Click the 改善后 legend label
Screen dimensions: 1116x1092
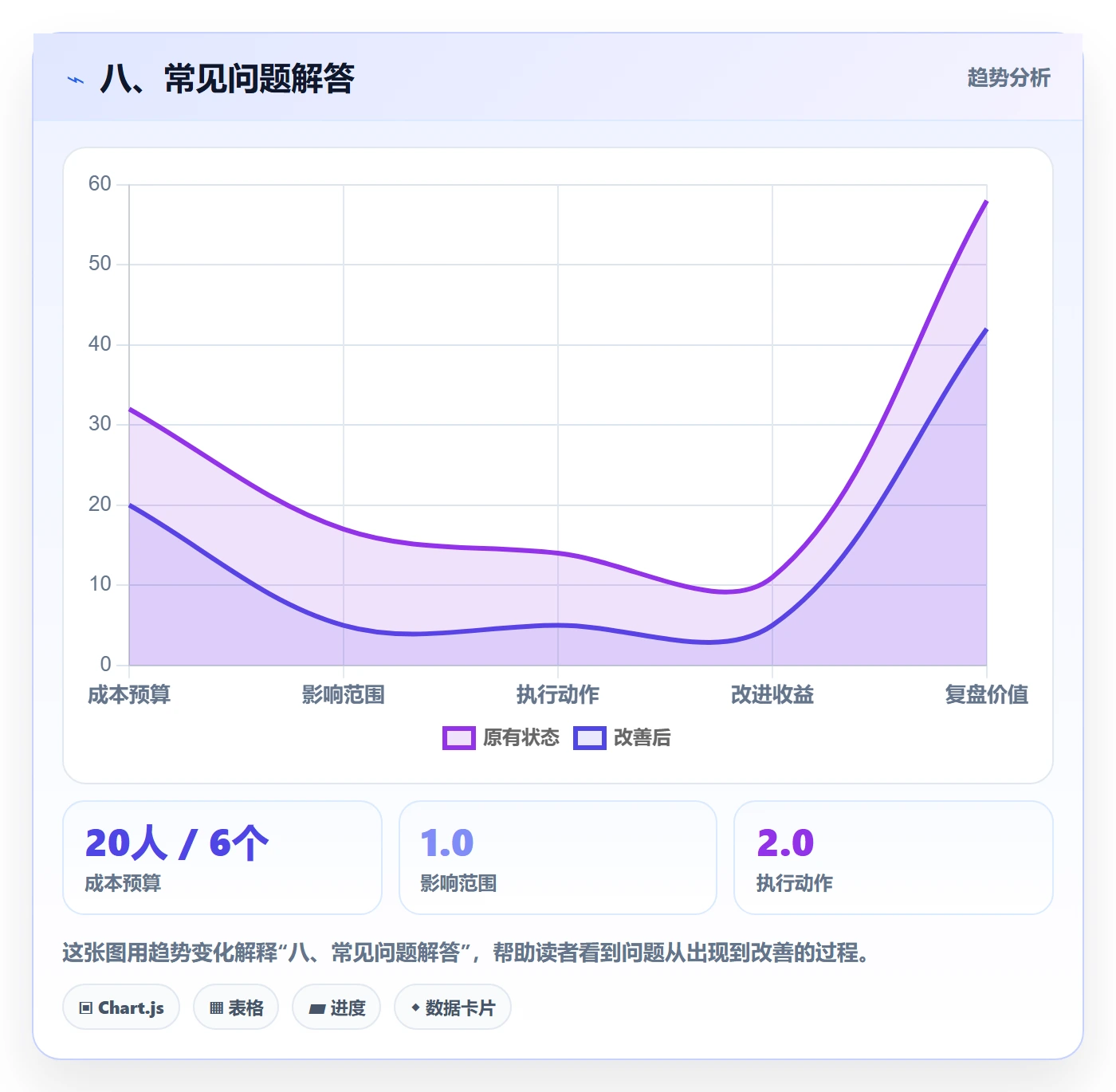click(x=642, y=738)
